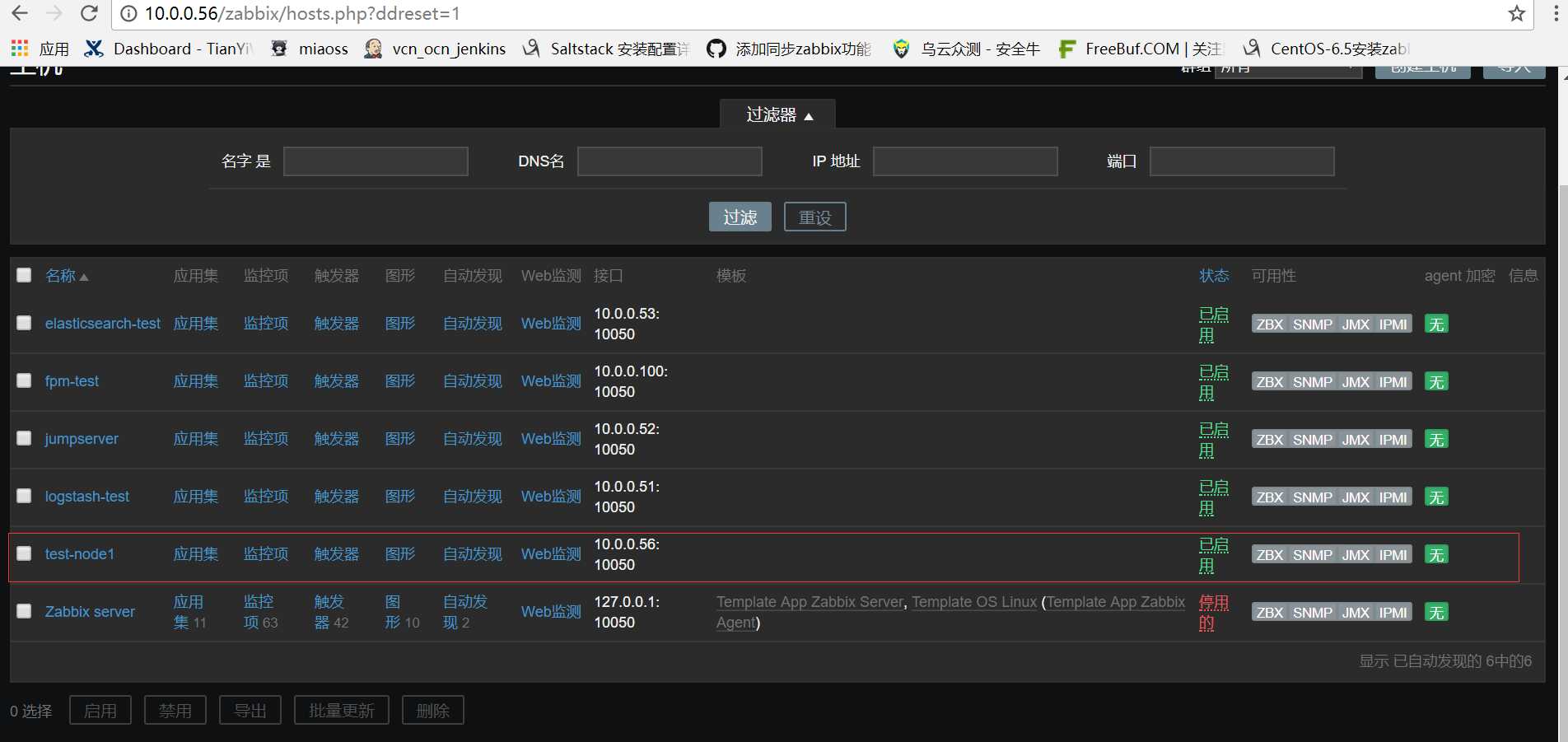Click ZBX badge for Zabbix server
This screenshot has height=742, width=1568.
coord(1269,612)
